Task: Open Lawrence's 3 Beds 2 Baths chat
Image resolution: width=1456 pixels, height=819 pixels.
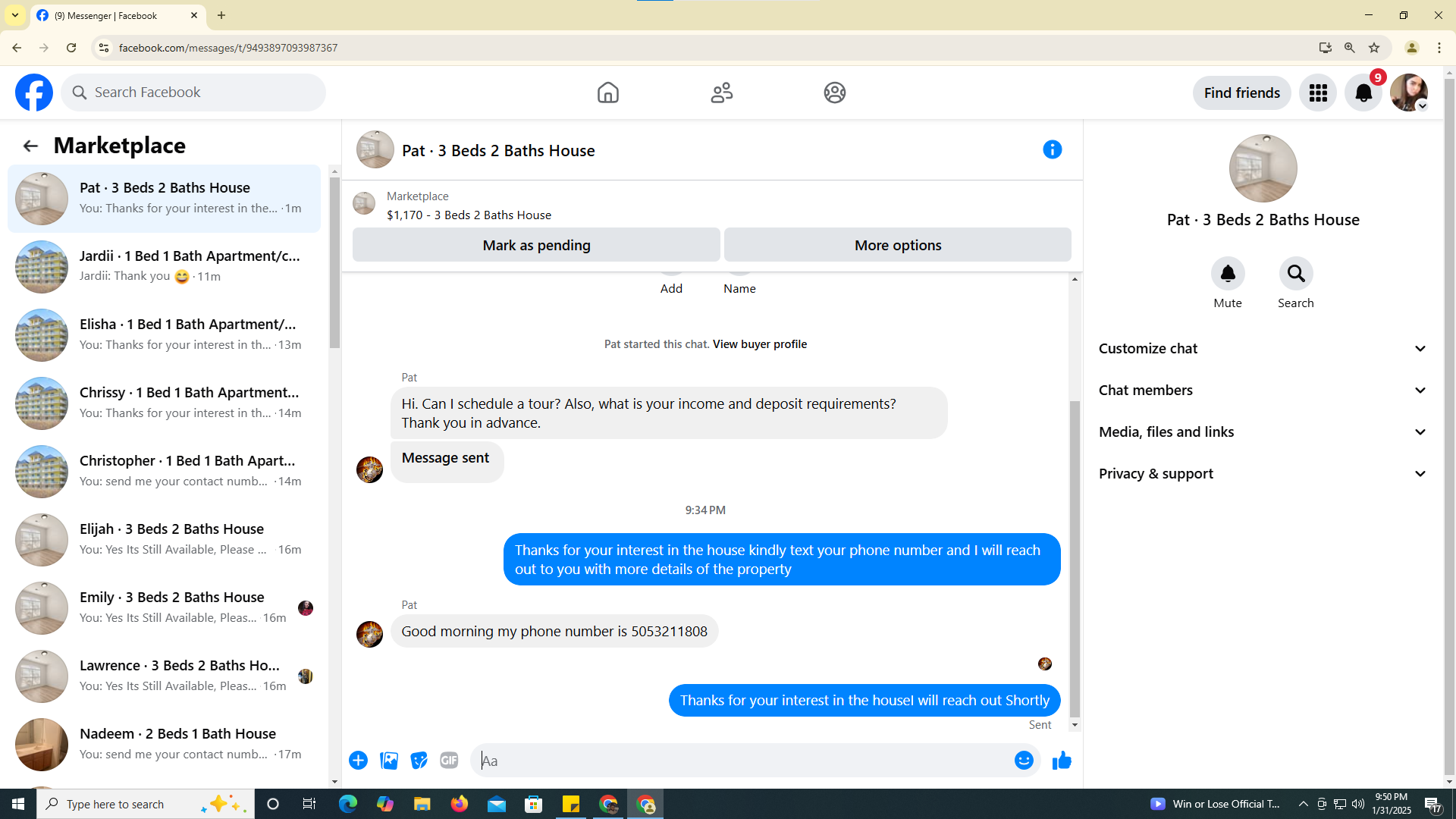Action: tap(164, 676)
